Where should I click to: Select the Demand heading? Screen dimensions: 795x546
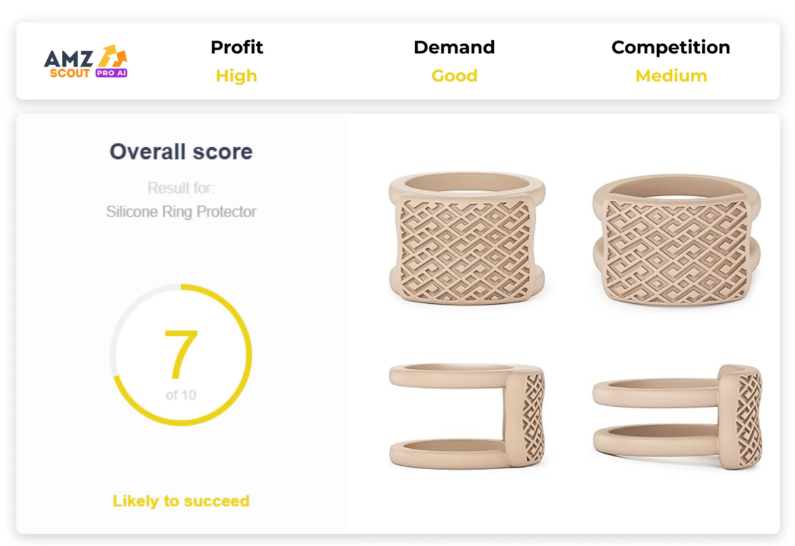tap(454, 47)
